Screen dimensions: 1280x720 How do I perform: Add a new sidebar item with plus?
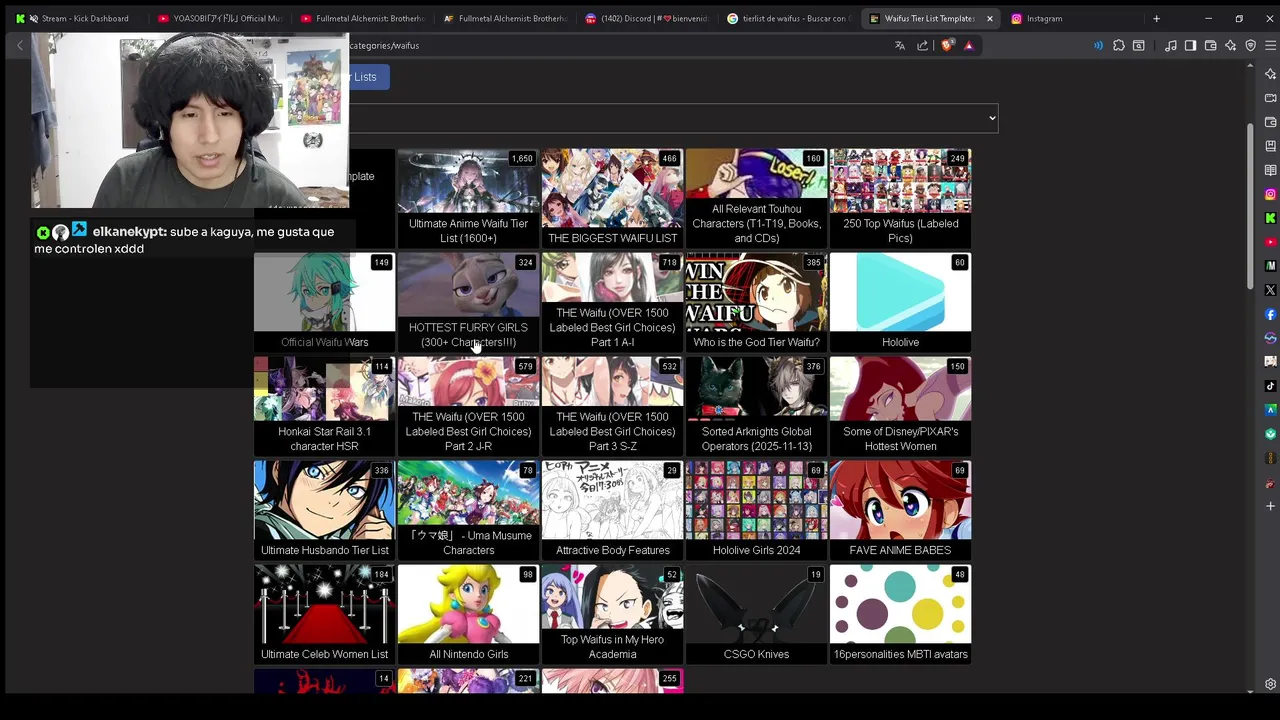click(x=1271, y=506)
